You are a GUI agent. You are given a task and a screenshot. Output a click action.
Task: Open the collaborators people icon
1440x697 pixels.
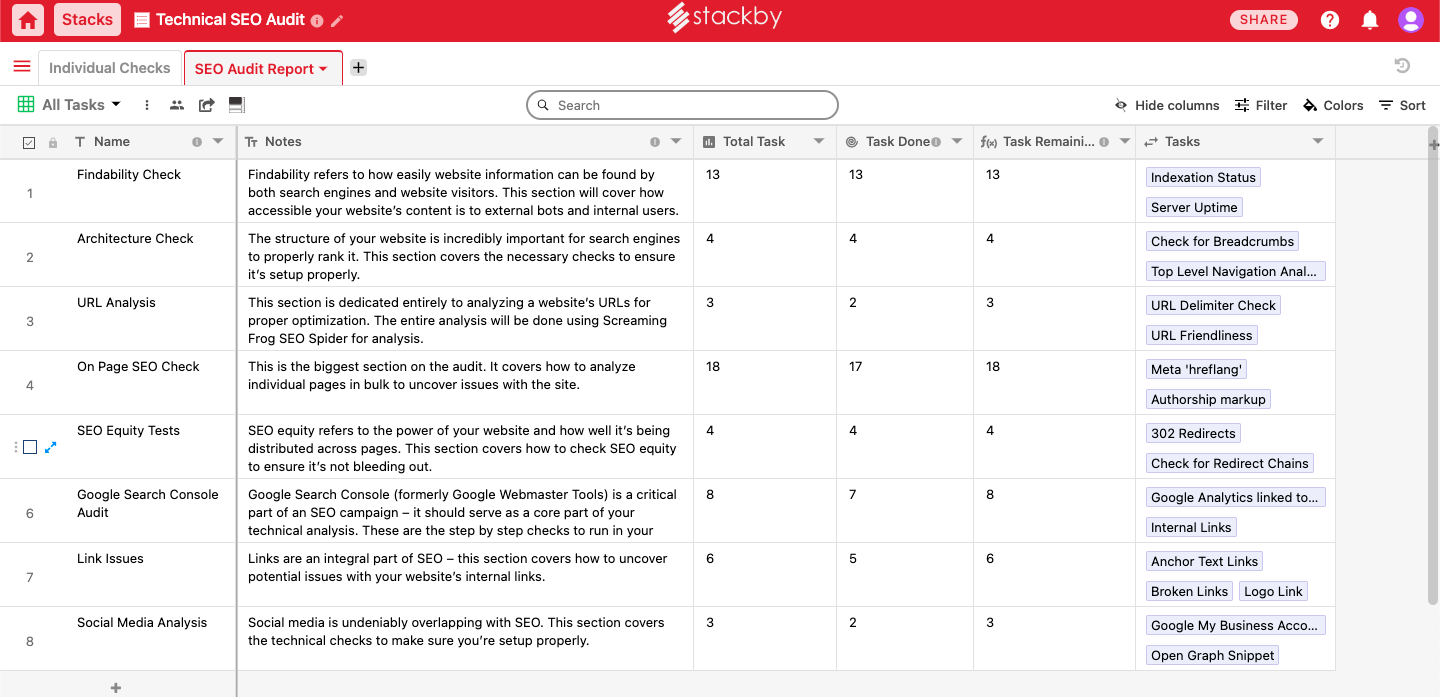coord(177,105)
